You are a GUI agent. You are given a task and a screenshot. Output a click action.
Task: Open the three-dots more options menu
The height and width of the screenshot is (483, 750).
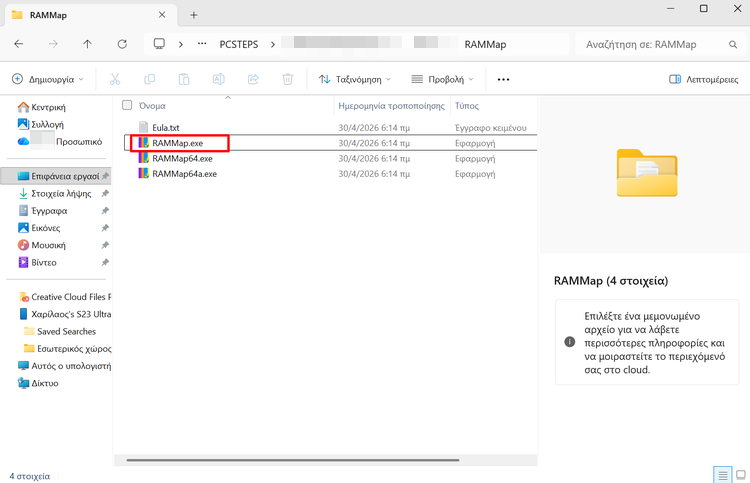pyautogui.click(x=503, y=79)
